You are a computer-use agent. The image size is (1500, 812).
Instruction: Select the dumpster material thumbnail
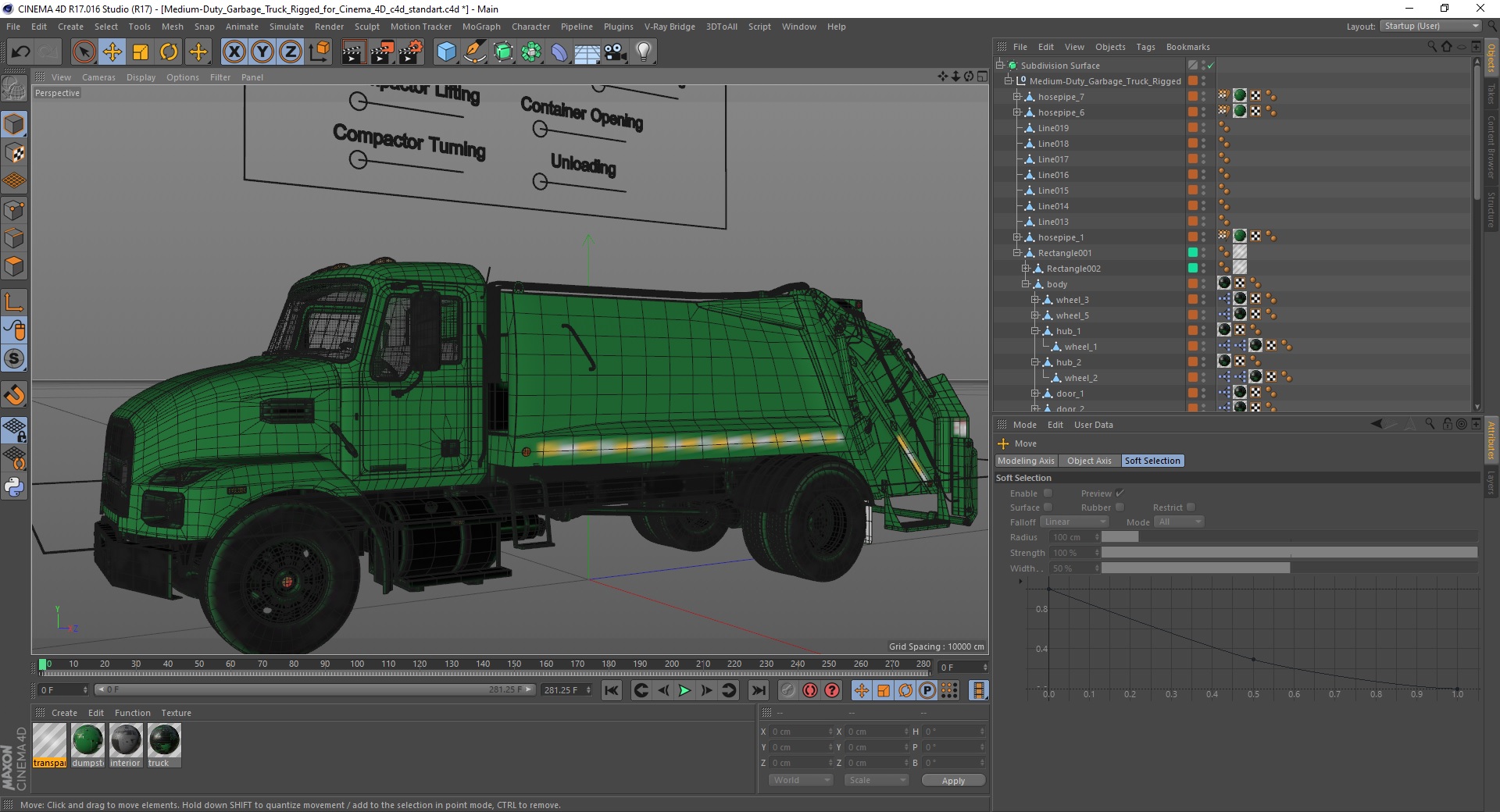87,746
